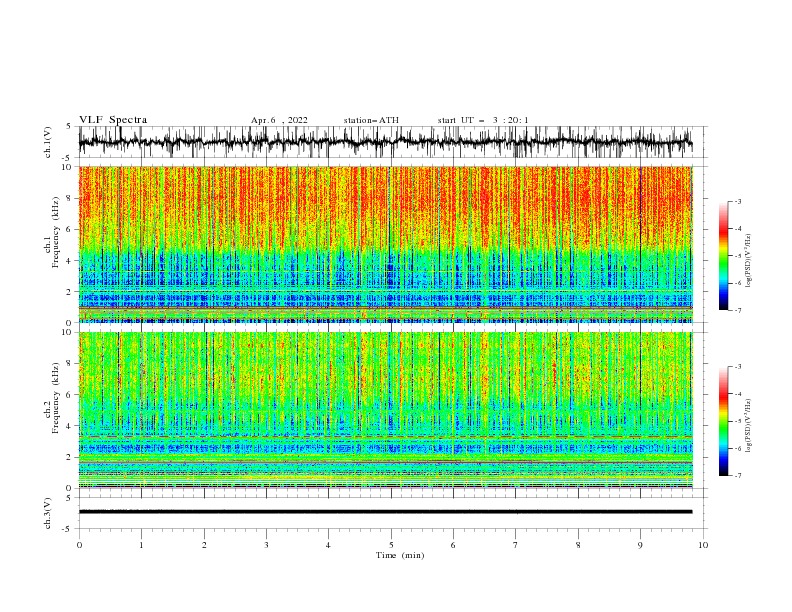The height and width of the screenshot is (612, 792).
Task: Click the "9" tick on Time axis
Action: click(640, 545)
